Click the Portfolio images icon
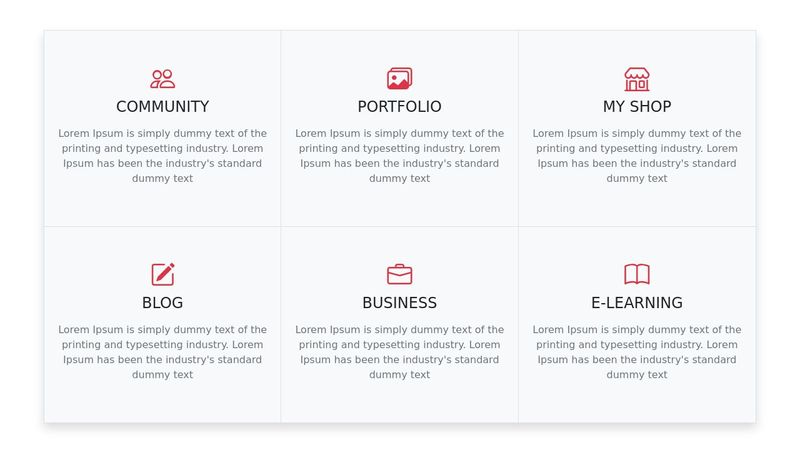 tap(399, 79)
